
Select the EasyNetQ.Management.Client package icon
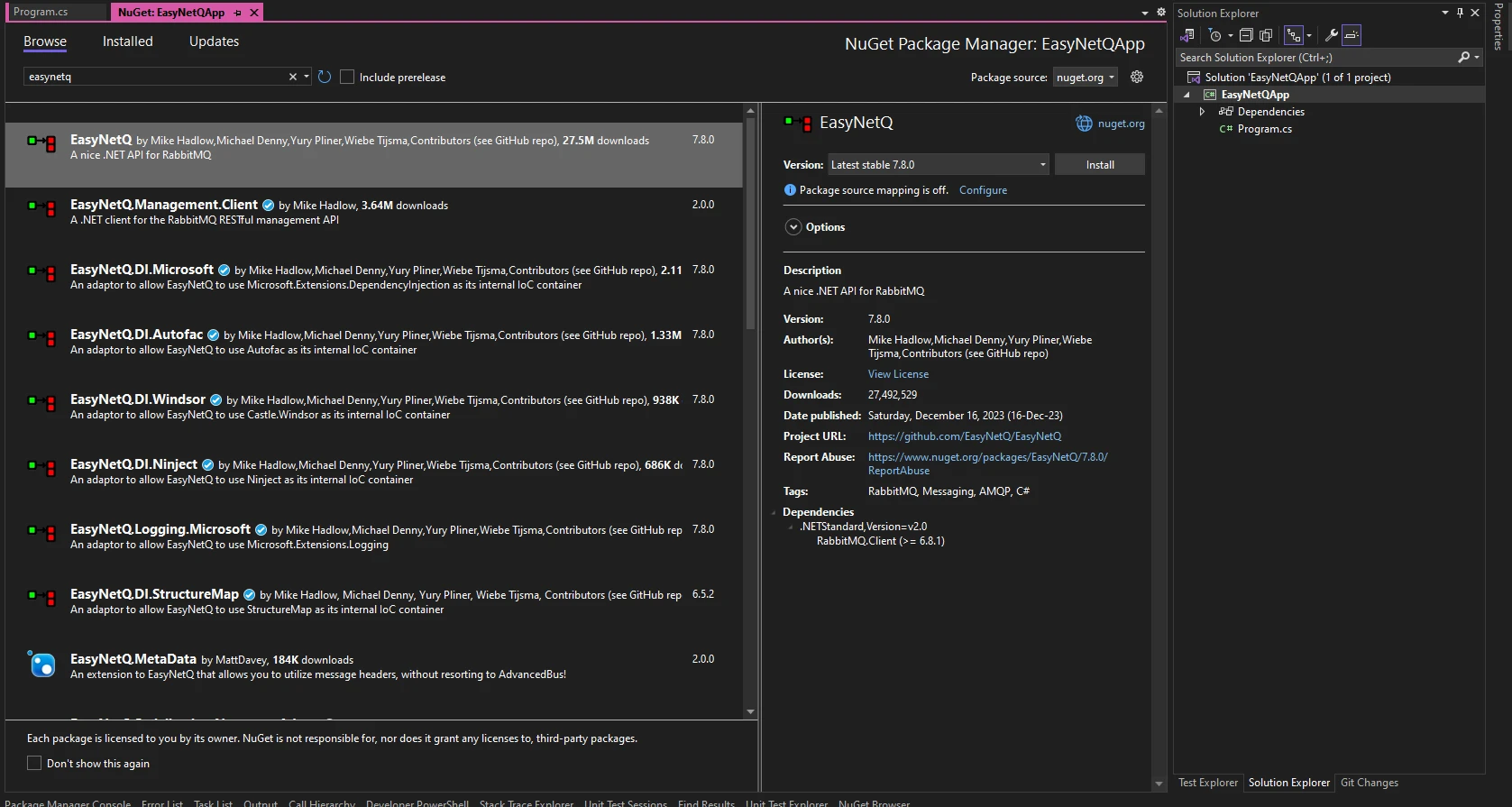[42, 208]
